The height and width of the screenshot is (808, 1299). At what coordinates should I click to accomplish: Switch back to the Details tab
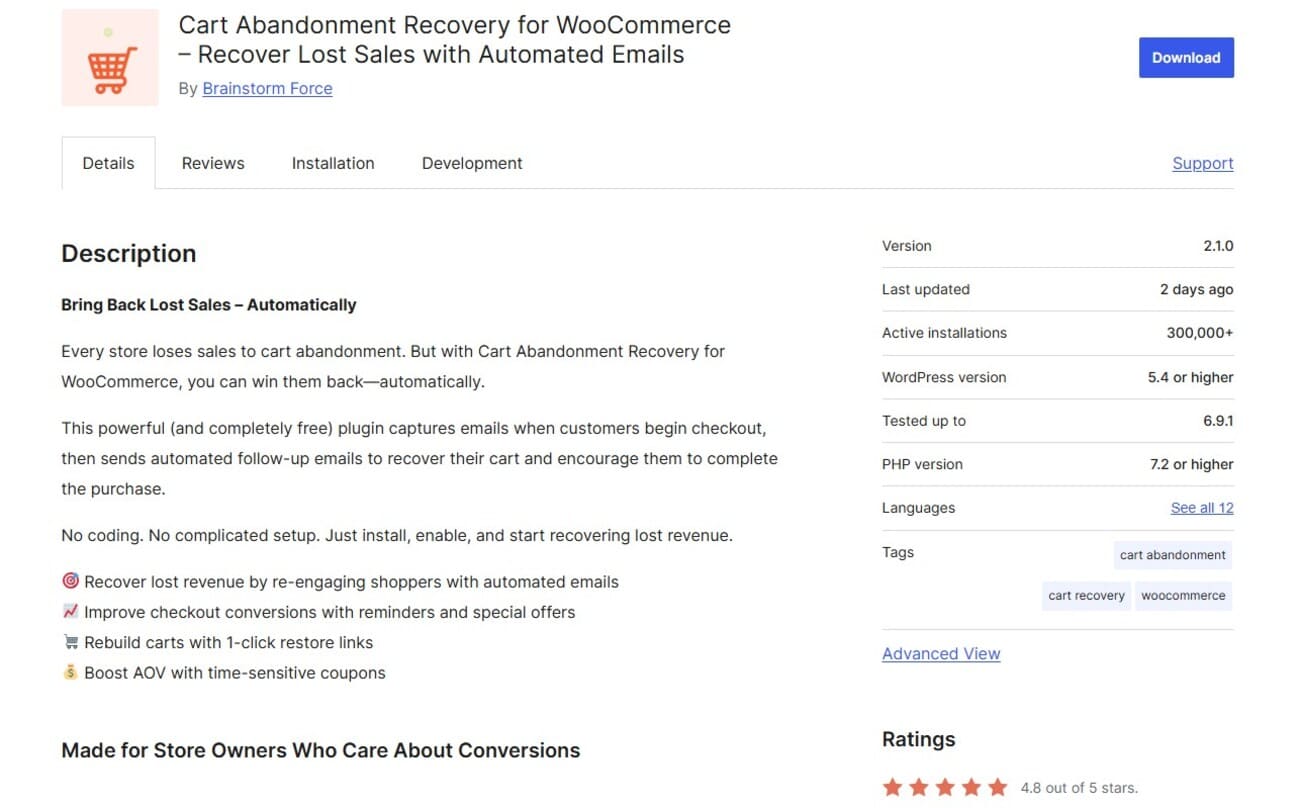point(107,162)
